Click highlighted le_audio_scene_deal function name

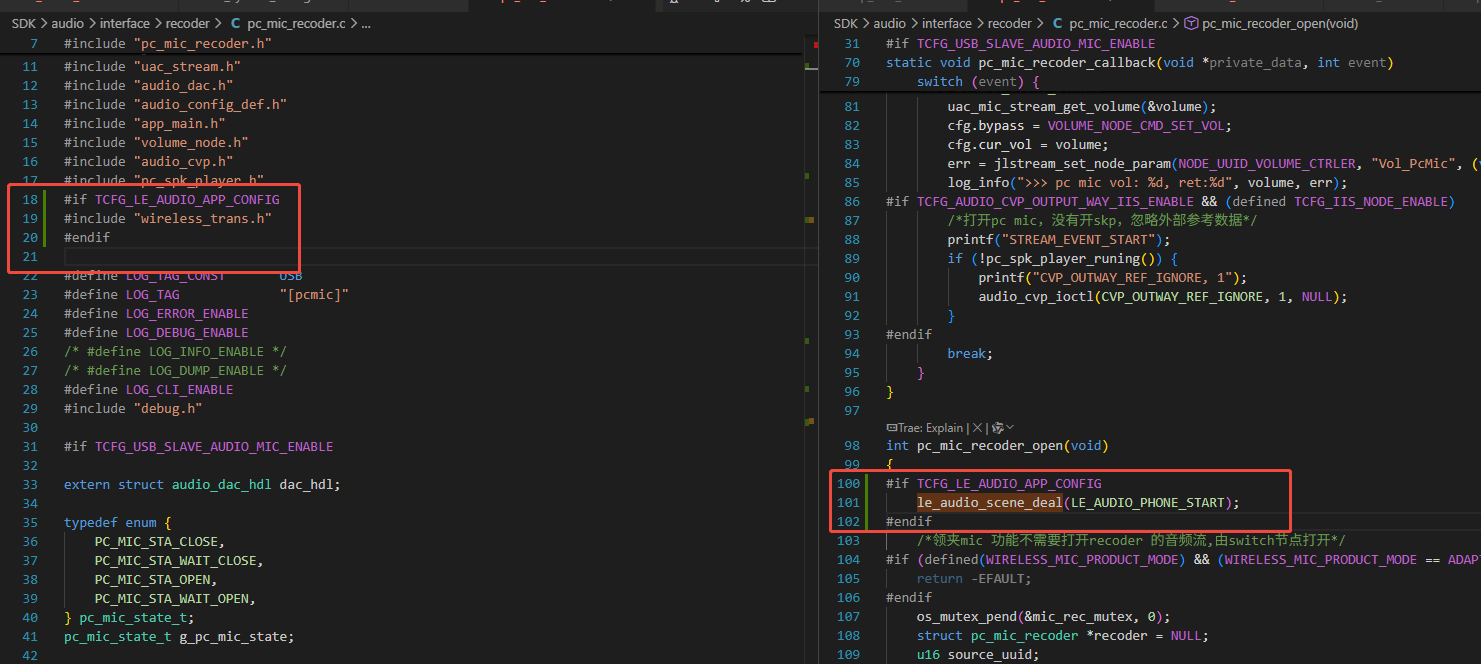(x=990, y=502)
